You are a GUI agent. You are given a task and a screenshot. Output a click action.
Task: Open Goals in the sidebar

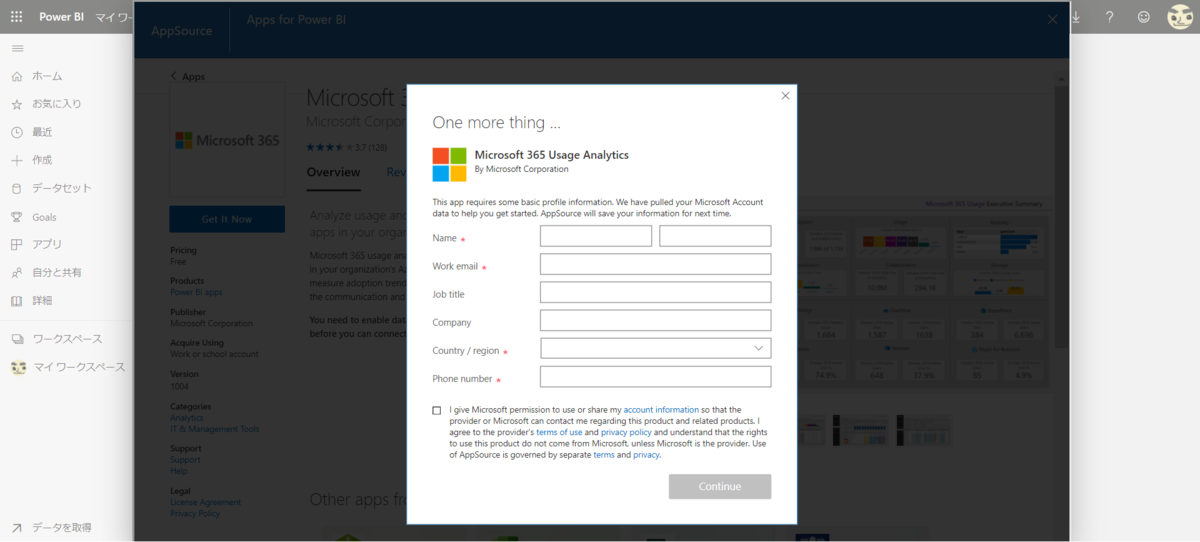44,217
